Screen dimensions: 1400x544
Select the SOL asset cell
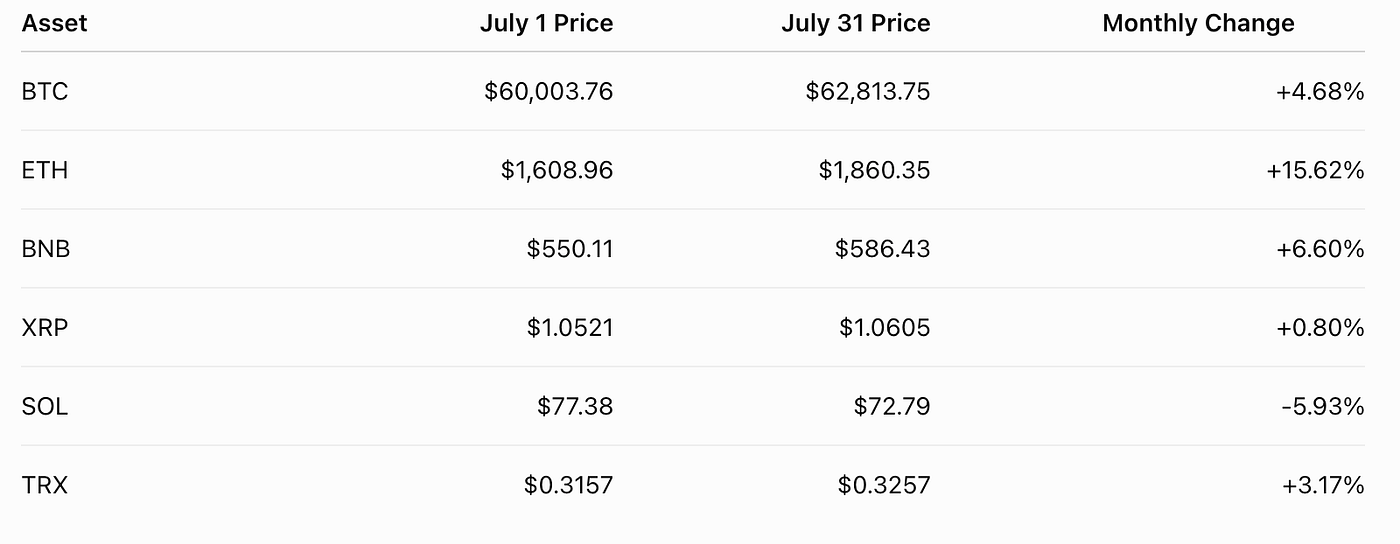[45, 407]
